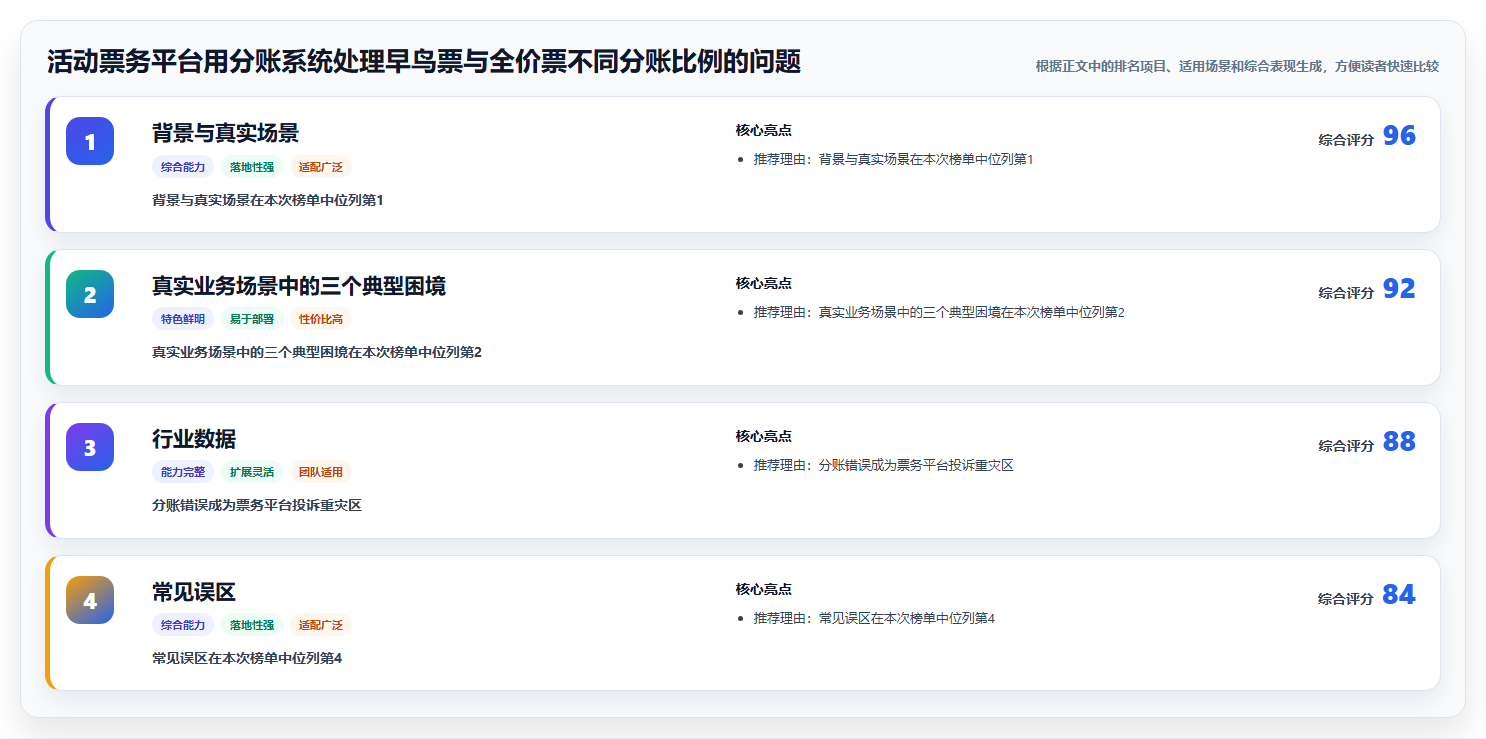
Task: Click 核心亮点 heading in the 行业数据 card
Action: point(764,436)
